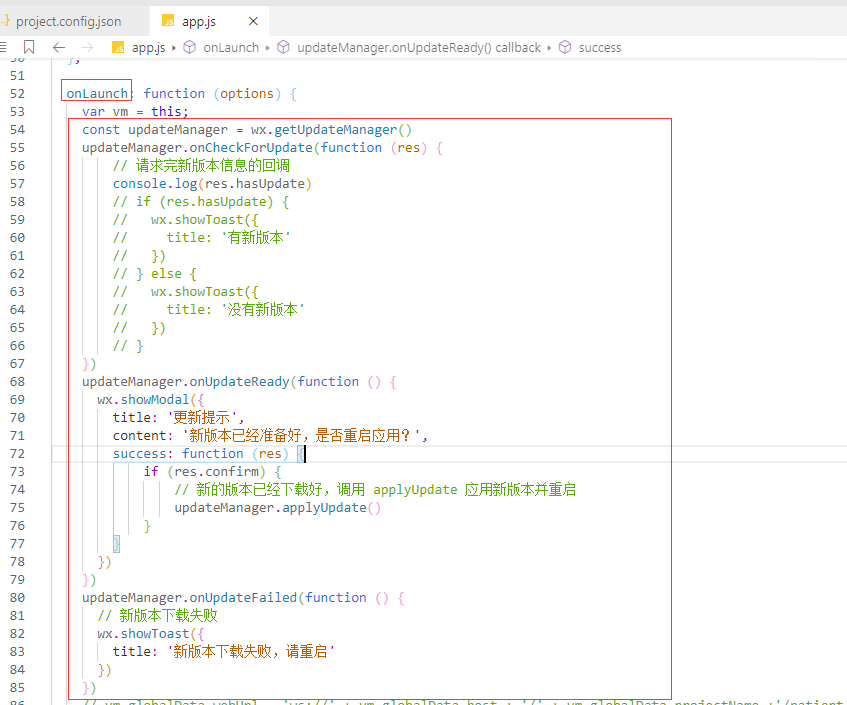This screenshot has height=705, width=847.
Task: Open the onLaunch breadcrumb segment
Action: pyautogui.click(x=231, y=48)
